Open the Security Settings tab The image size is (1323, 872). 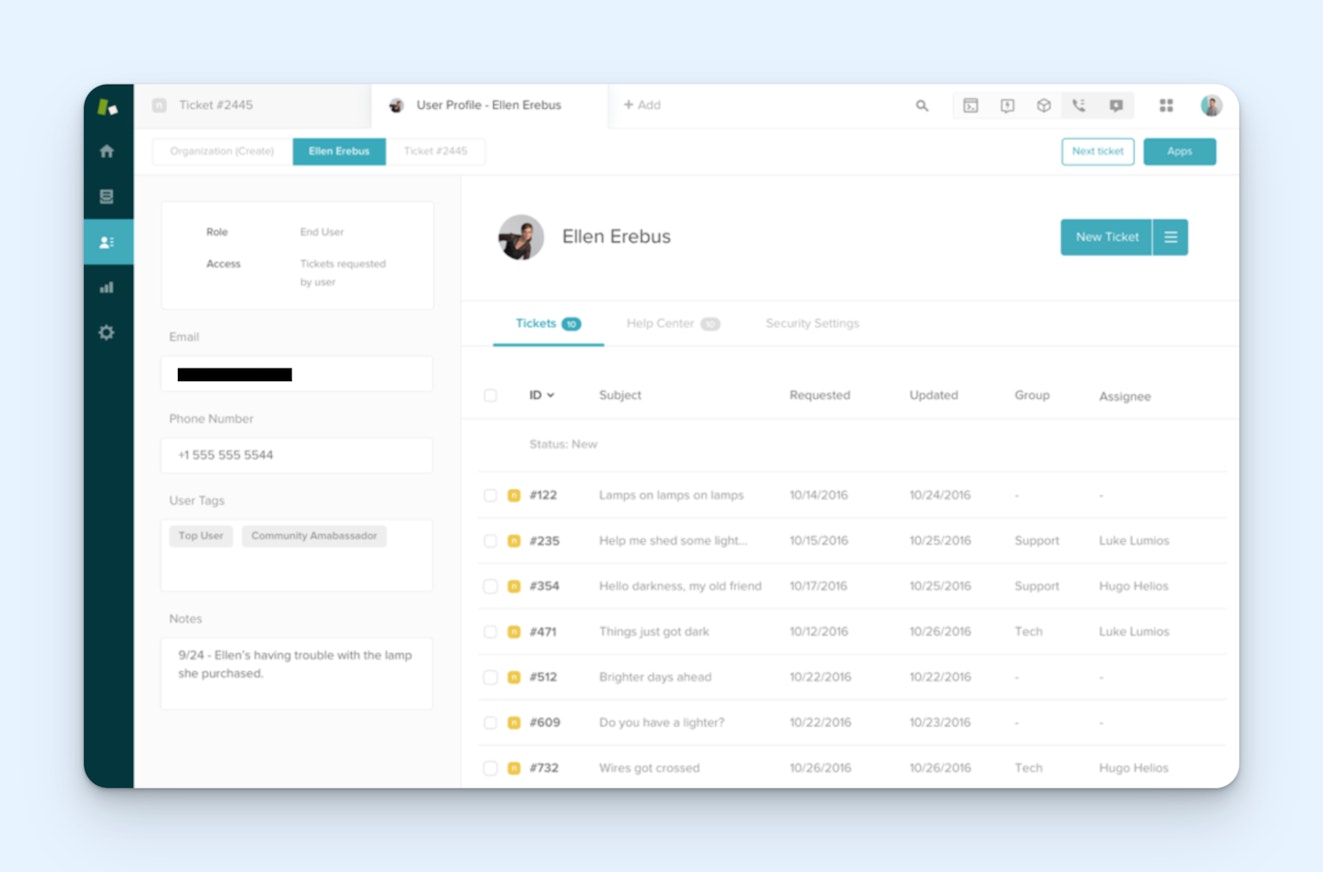coord(812,324)
